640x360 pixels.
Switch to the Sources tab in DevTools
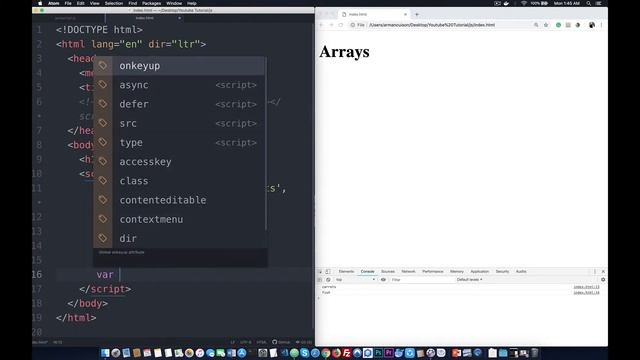388,271
